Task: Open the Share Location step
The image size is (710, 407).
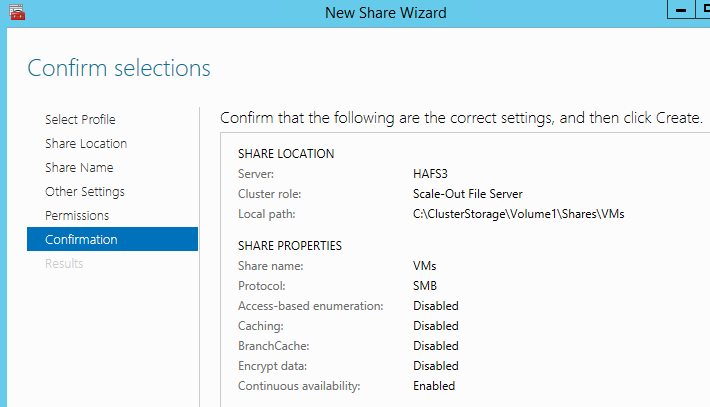Action: pyautogui.click(x=86, y=144)
